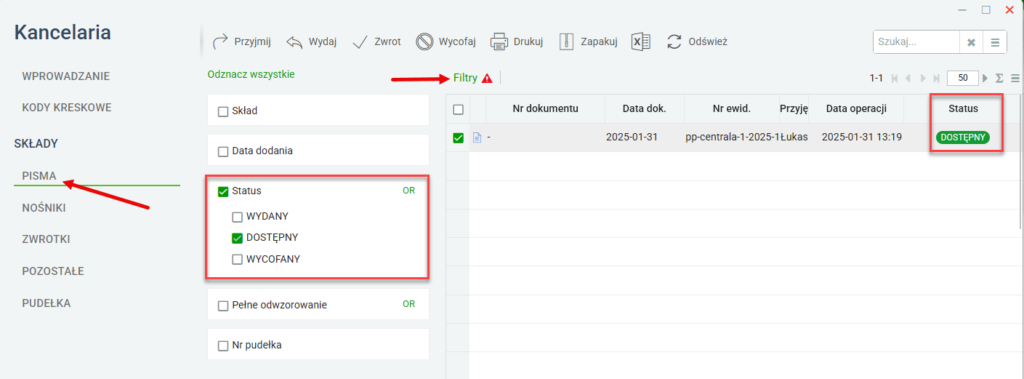Image resolution: width=1024 pixels, height=379 pixels.
Task: Click the SKŁADY section heading
Action: (37, 143)
